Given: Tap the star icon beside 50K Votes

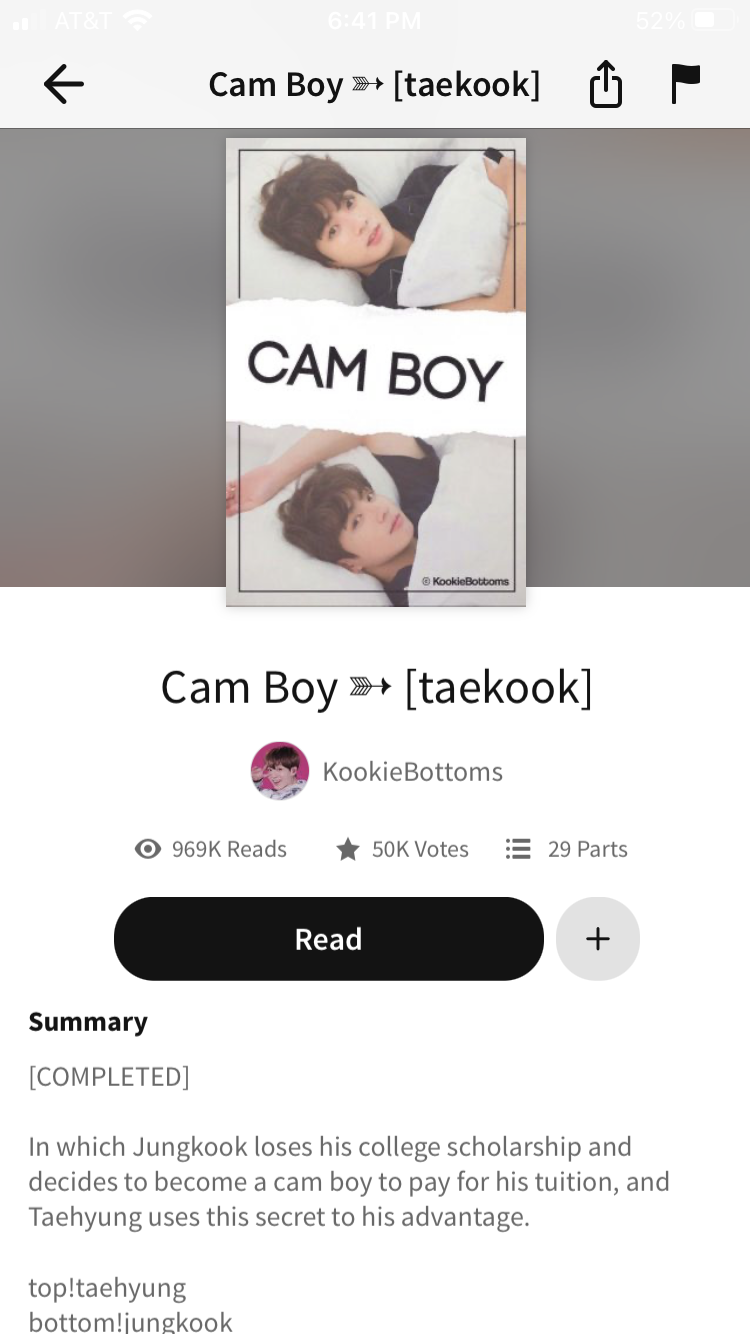Looking at the screenshot, I should pos(347,849).
